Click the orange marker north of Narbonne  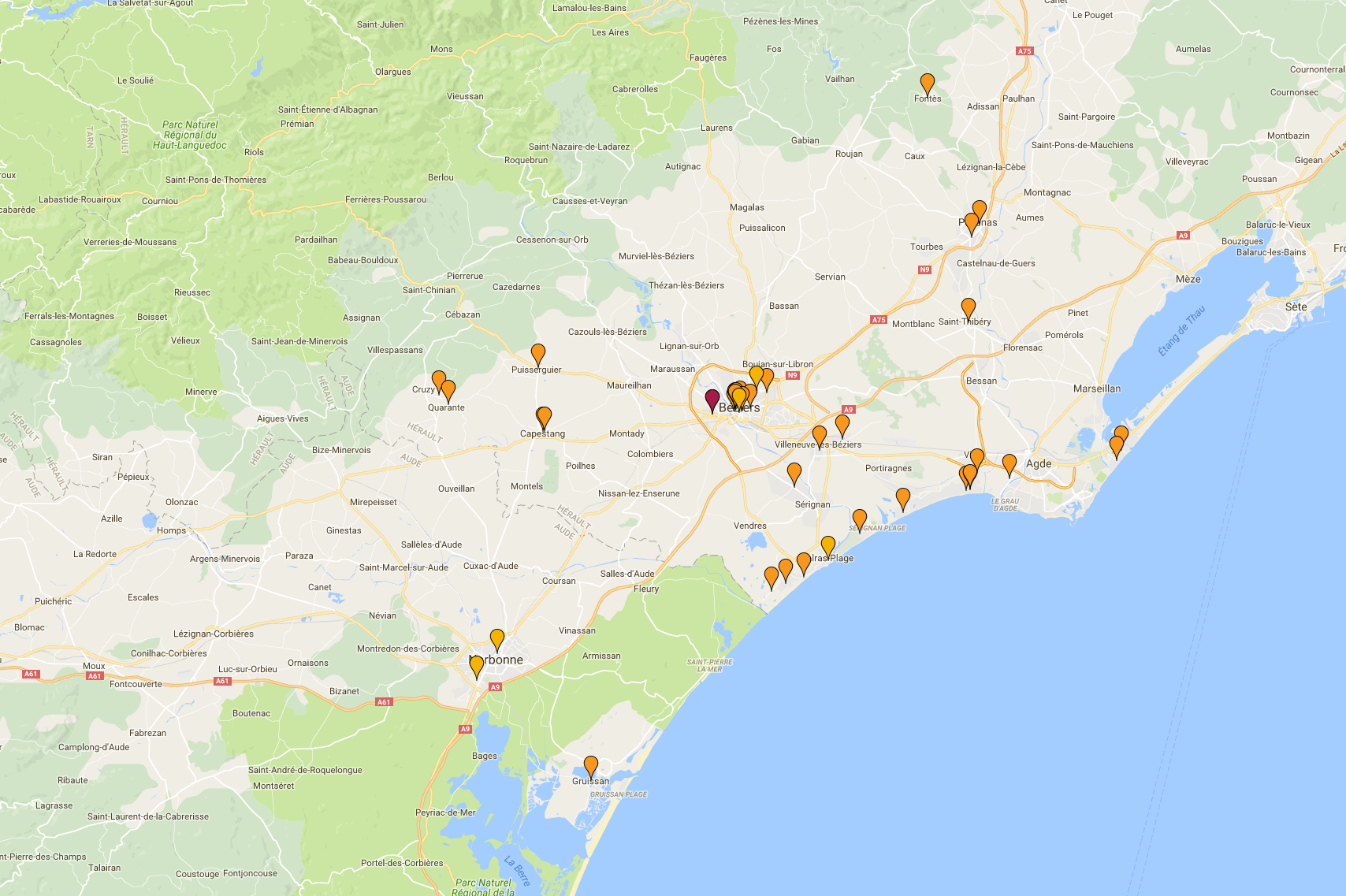pos(496,639)
